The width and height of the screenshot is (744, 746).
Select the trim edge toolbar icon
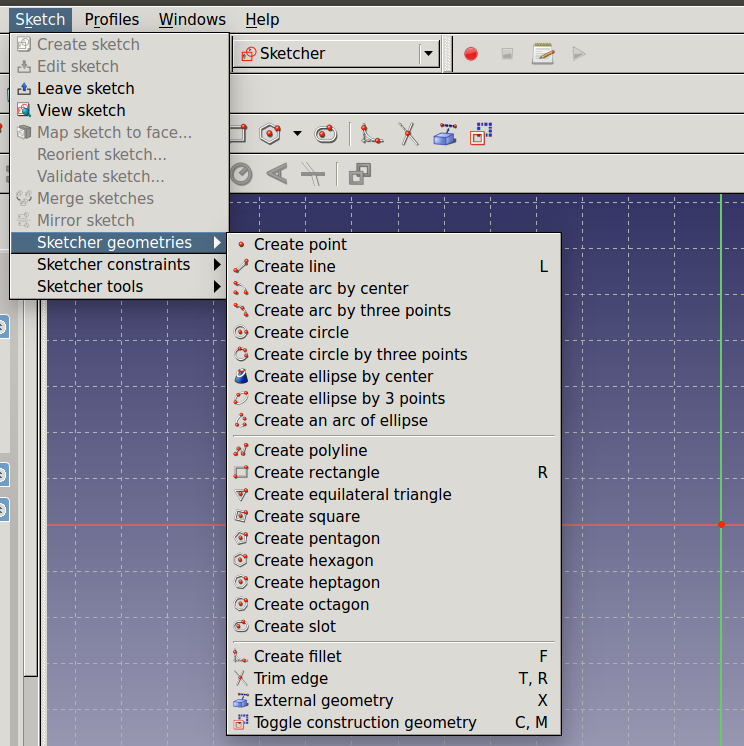tap(409, 134)
